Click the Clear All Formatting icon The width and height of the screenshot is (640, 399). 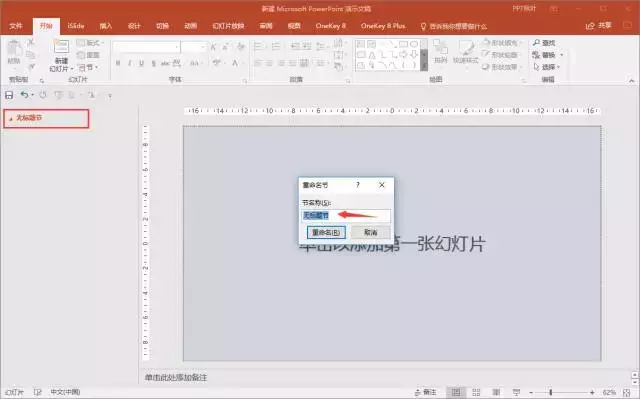241,47
